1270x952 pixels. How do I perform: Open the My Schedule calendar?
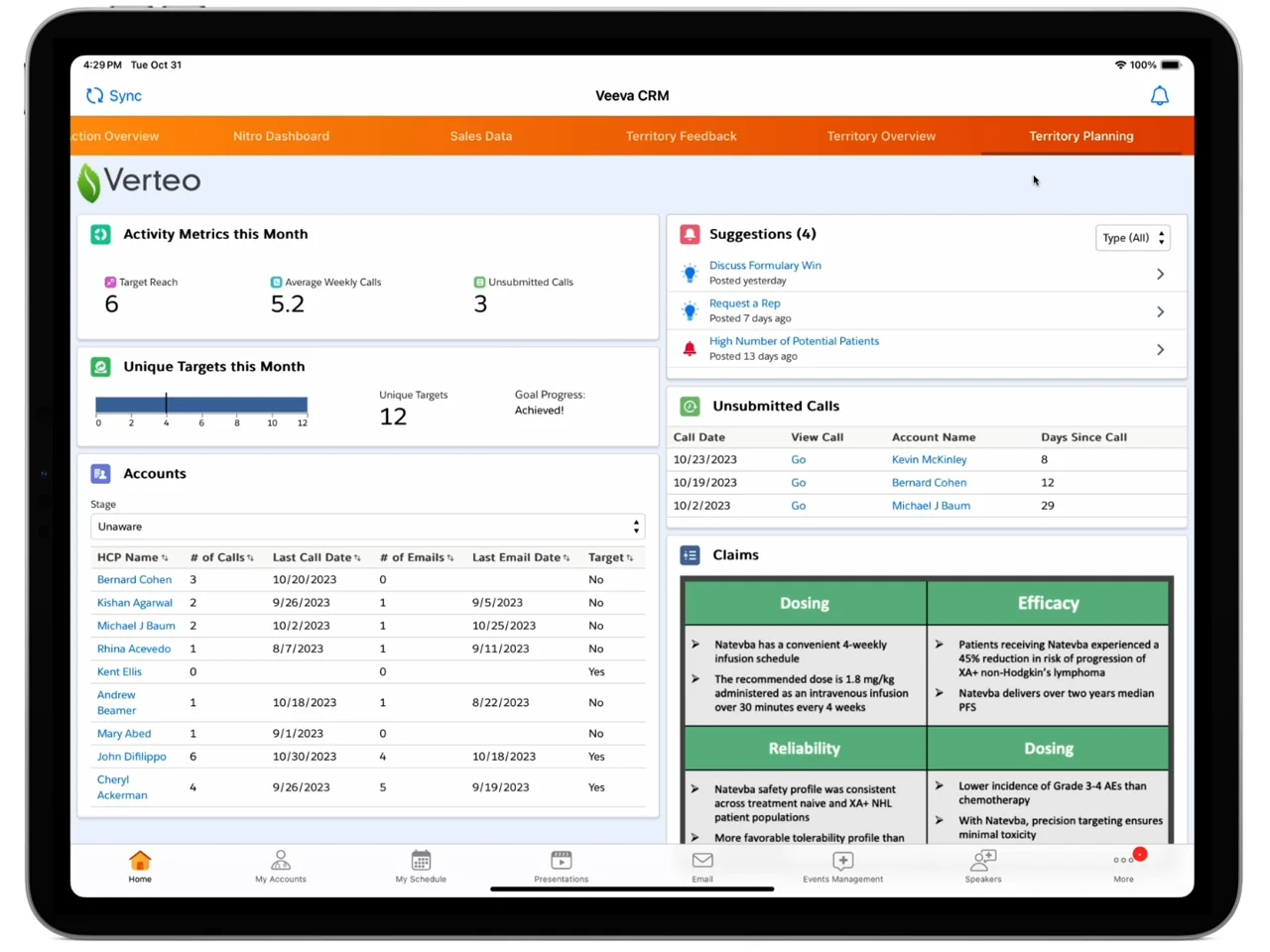(x=421, y=865)
